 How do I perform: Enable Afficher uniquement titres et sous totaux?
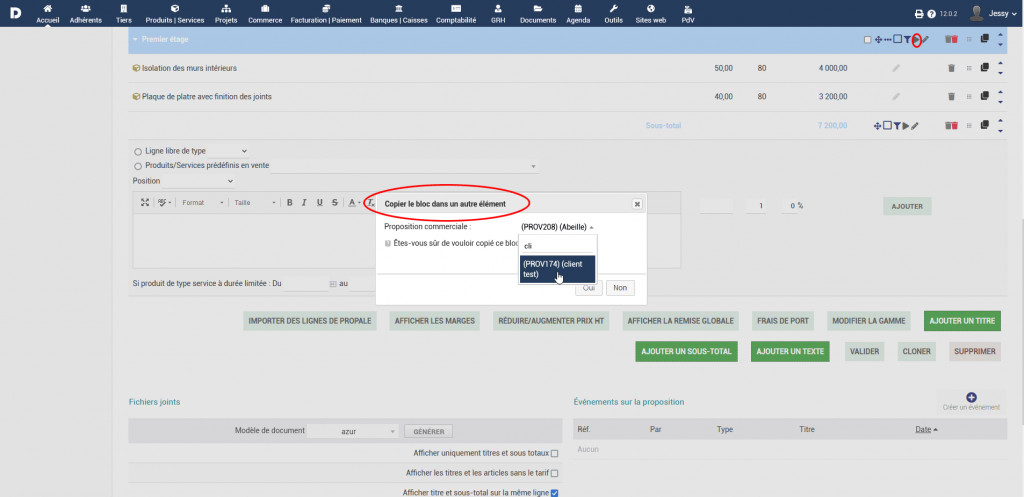554,453
